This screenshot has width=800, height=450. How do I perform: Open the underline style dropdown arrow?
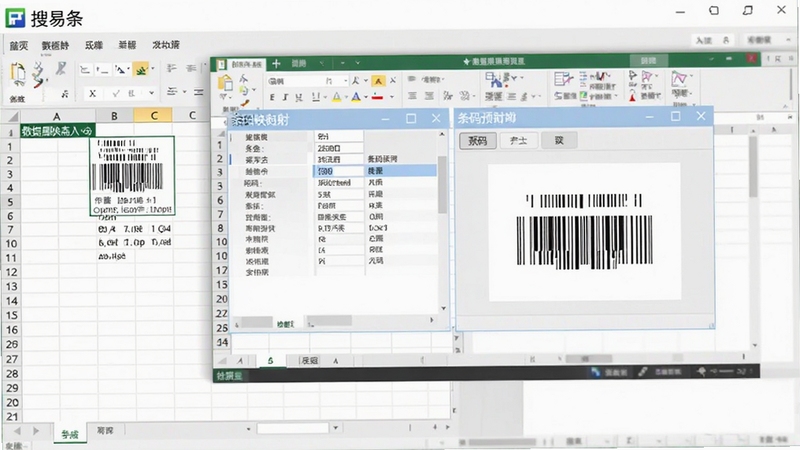click(x=324, y=97)
